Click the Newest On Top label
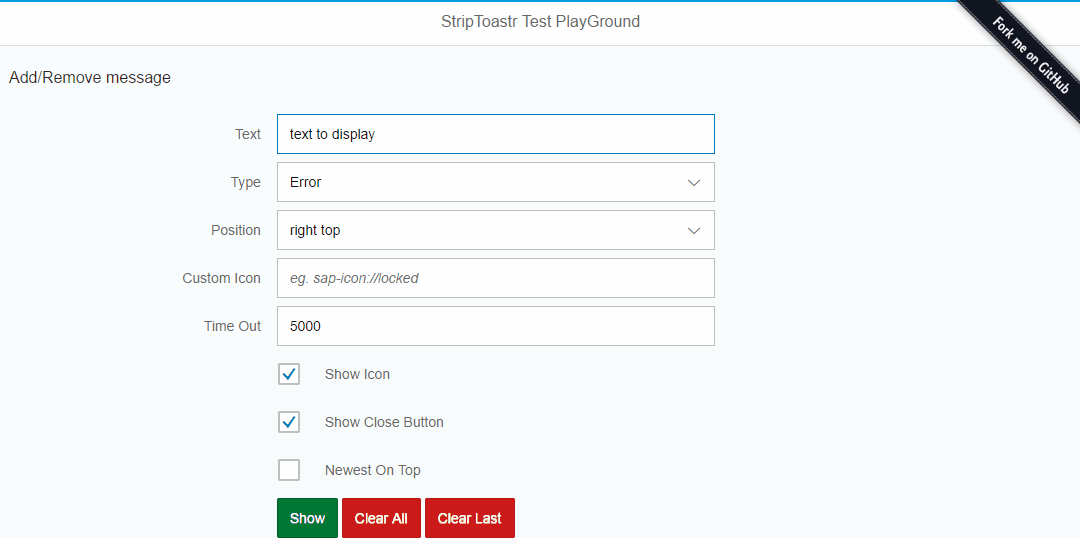Image resolution: width=1080 pixels, height=538 pixels. (373, 470)
